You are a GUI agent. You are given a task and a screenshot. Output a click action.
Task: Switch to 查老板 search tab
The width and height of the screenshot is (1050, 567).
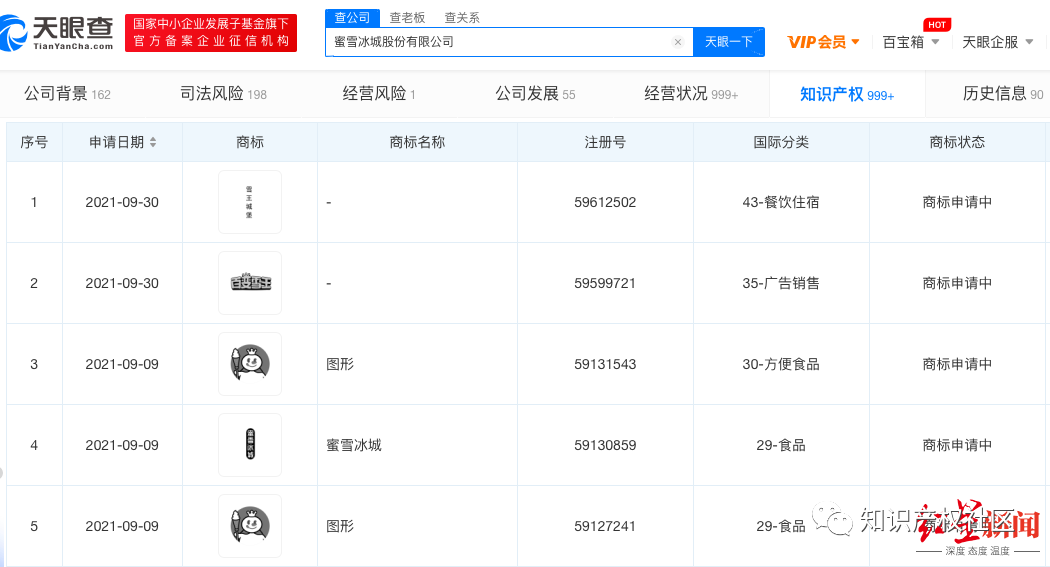pyautogui.click(x=407, y=17)
